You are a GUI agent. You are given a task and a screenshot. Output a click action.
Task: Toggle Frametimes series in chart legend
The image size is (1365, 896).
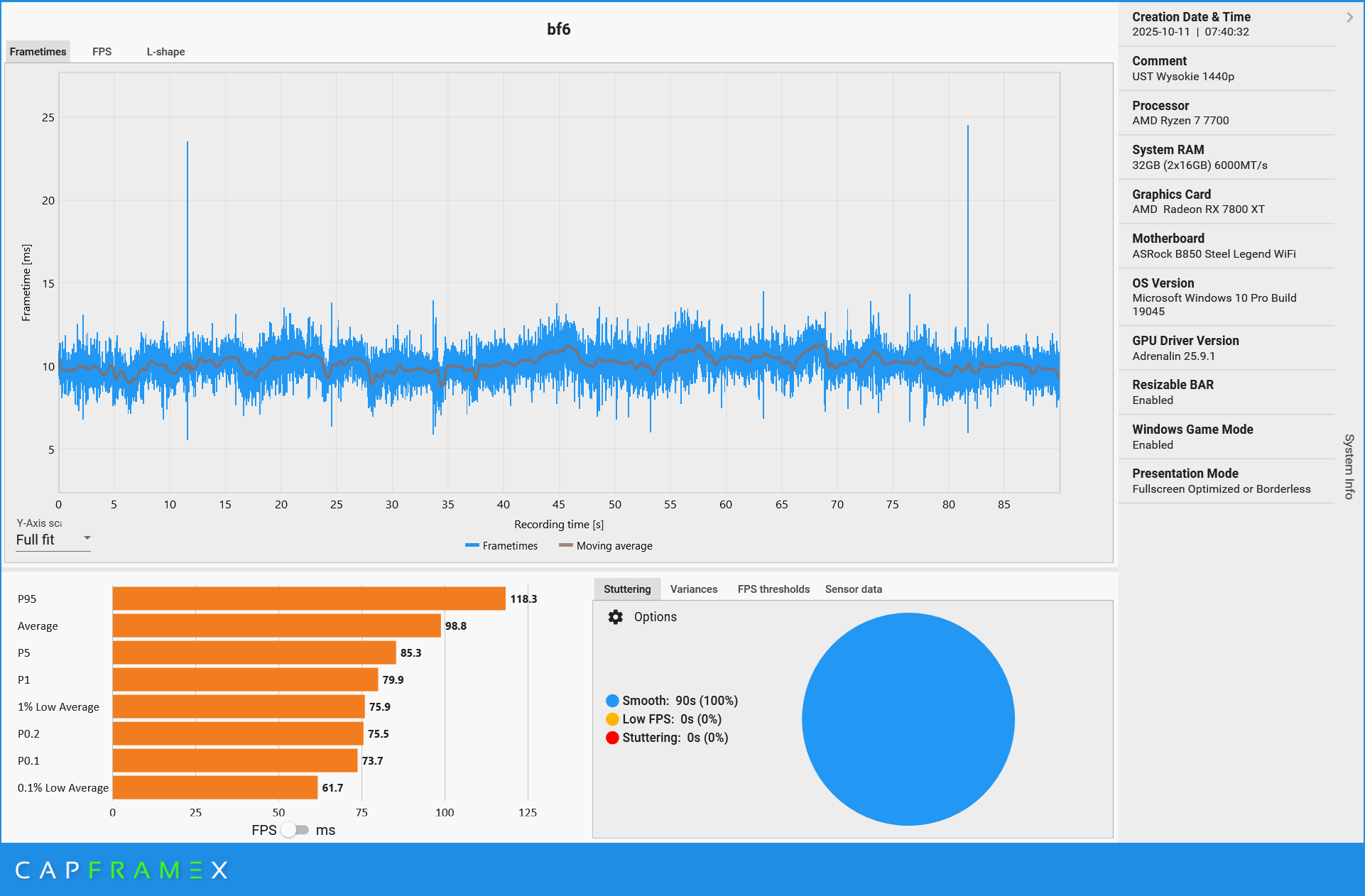(501, 546)
